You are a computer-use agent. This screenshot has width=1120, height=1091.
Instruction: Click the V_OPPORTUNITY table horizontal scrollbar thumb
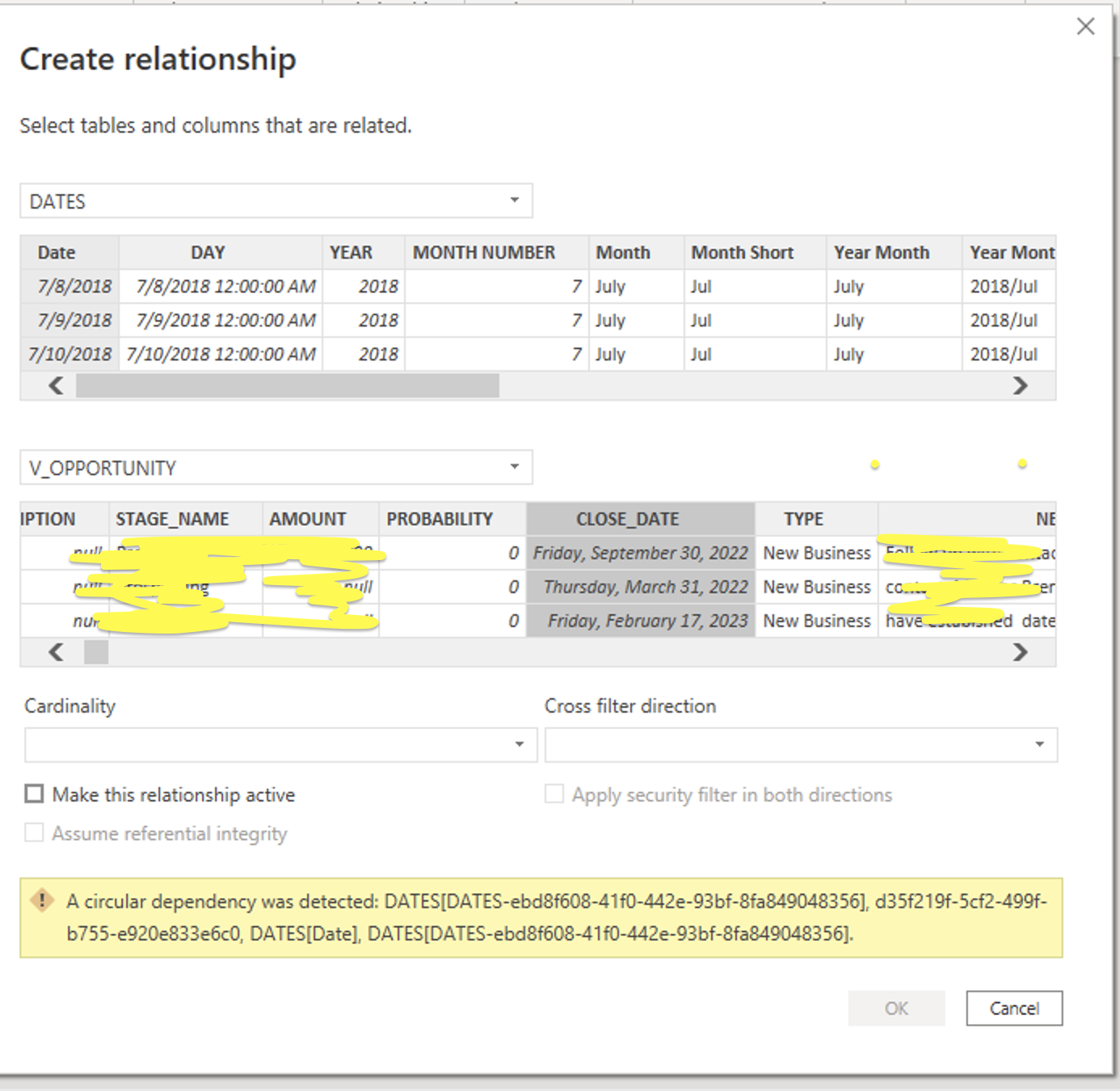point(96,652)
